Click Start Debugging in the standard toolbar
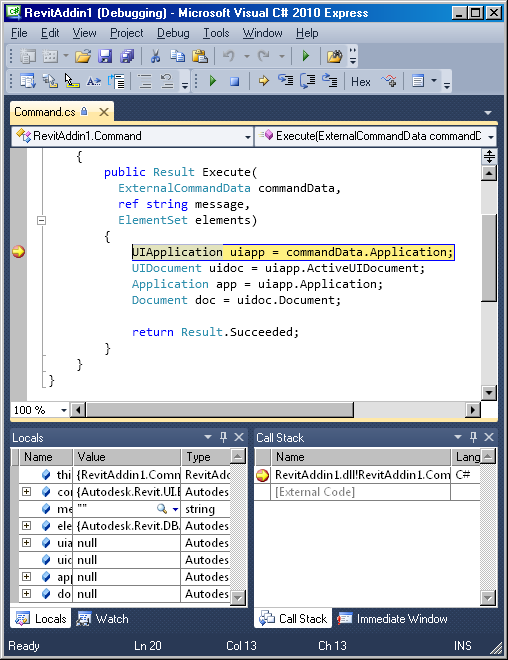 point(306,56)
